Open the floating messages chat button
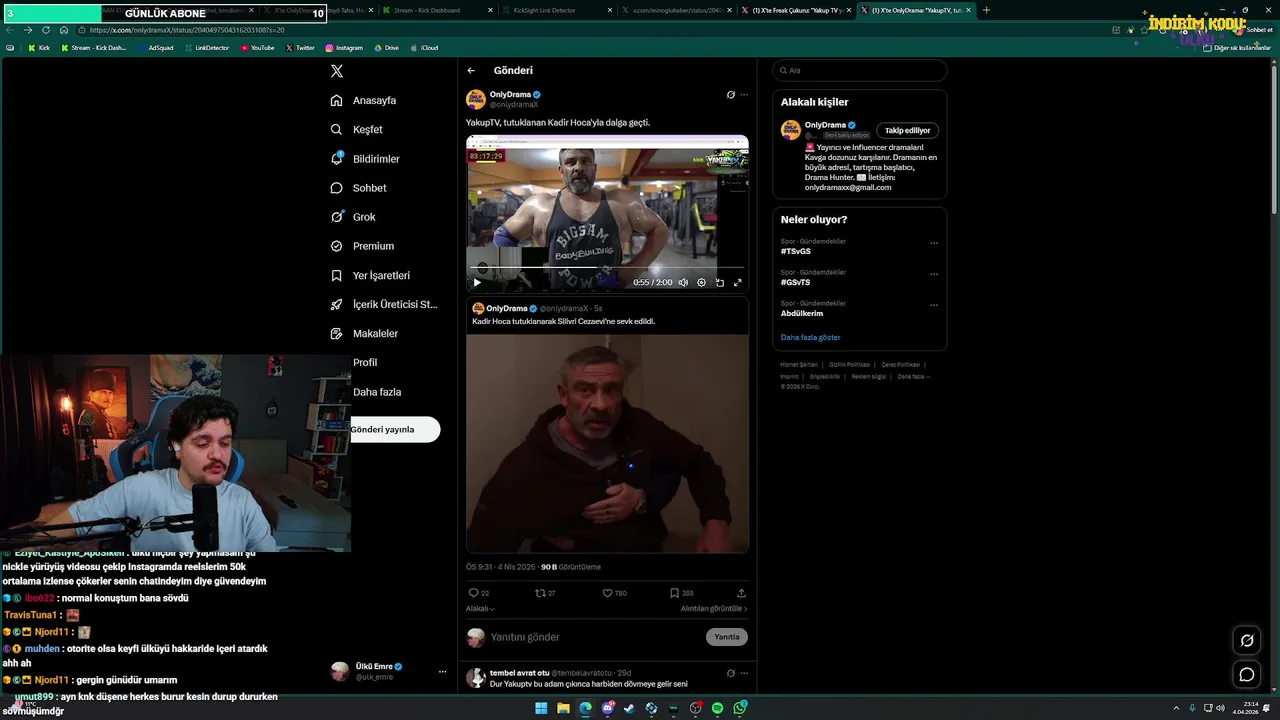The width and height of the screenshot is (1280, 720). tap(1247, 674)
